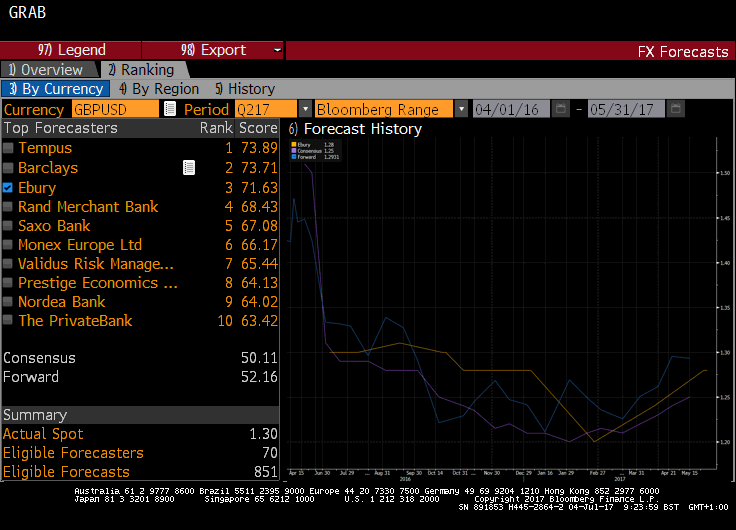Image resolution: width=736 pixels, height=530 pixels.
Task: Select the History sub-tab
Action: click(x=245, y=89)
